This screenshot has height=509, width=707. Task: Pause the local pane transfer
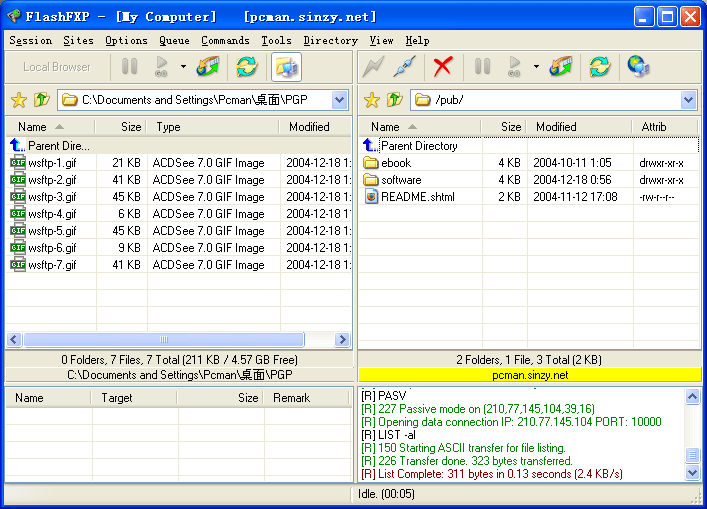pos(129,67)
